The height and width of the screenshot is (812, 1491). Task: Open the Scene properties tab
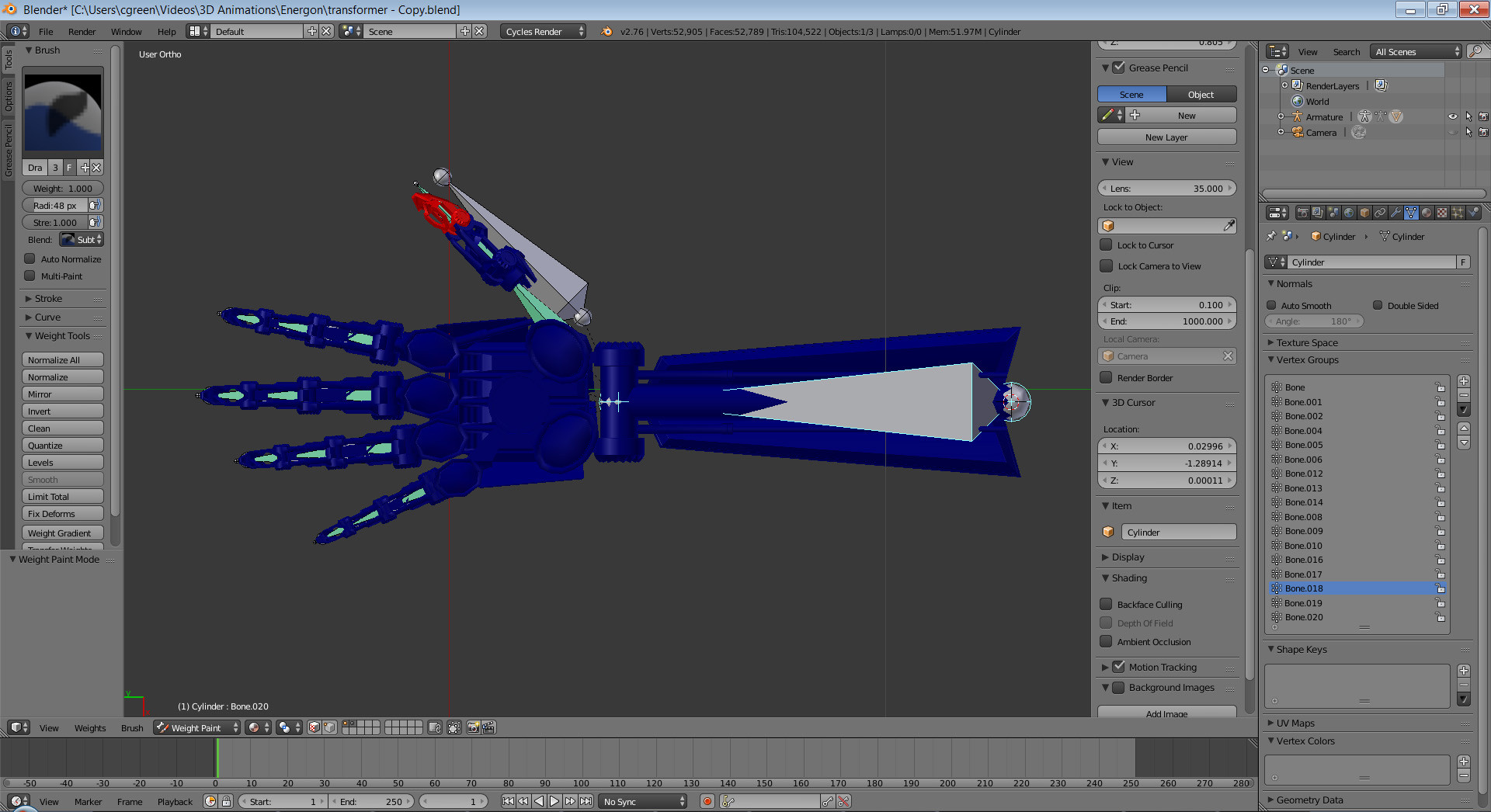tap(1333, 213)
